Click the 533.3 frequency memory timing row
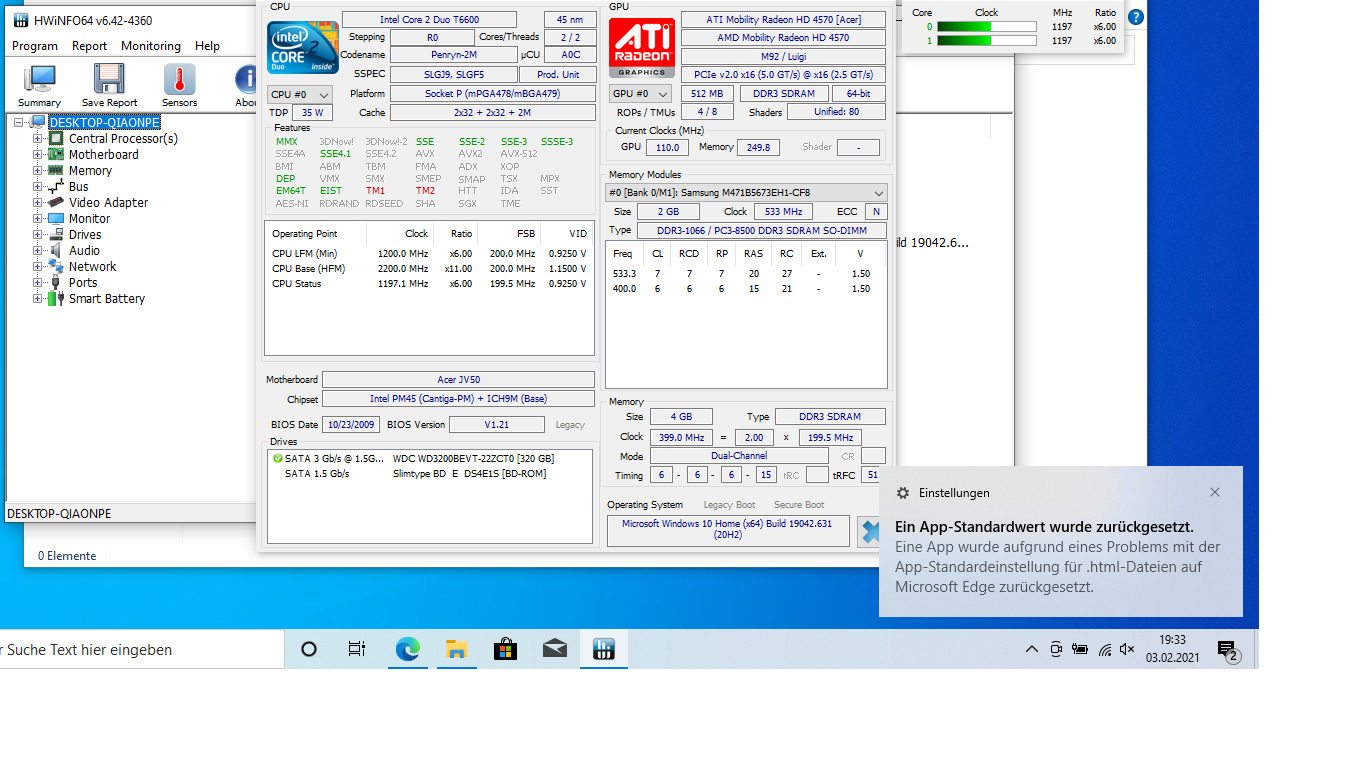Viewport: 1366px width, 768px height. pyautogui.click(x=745, y=273)
